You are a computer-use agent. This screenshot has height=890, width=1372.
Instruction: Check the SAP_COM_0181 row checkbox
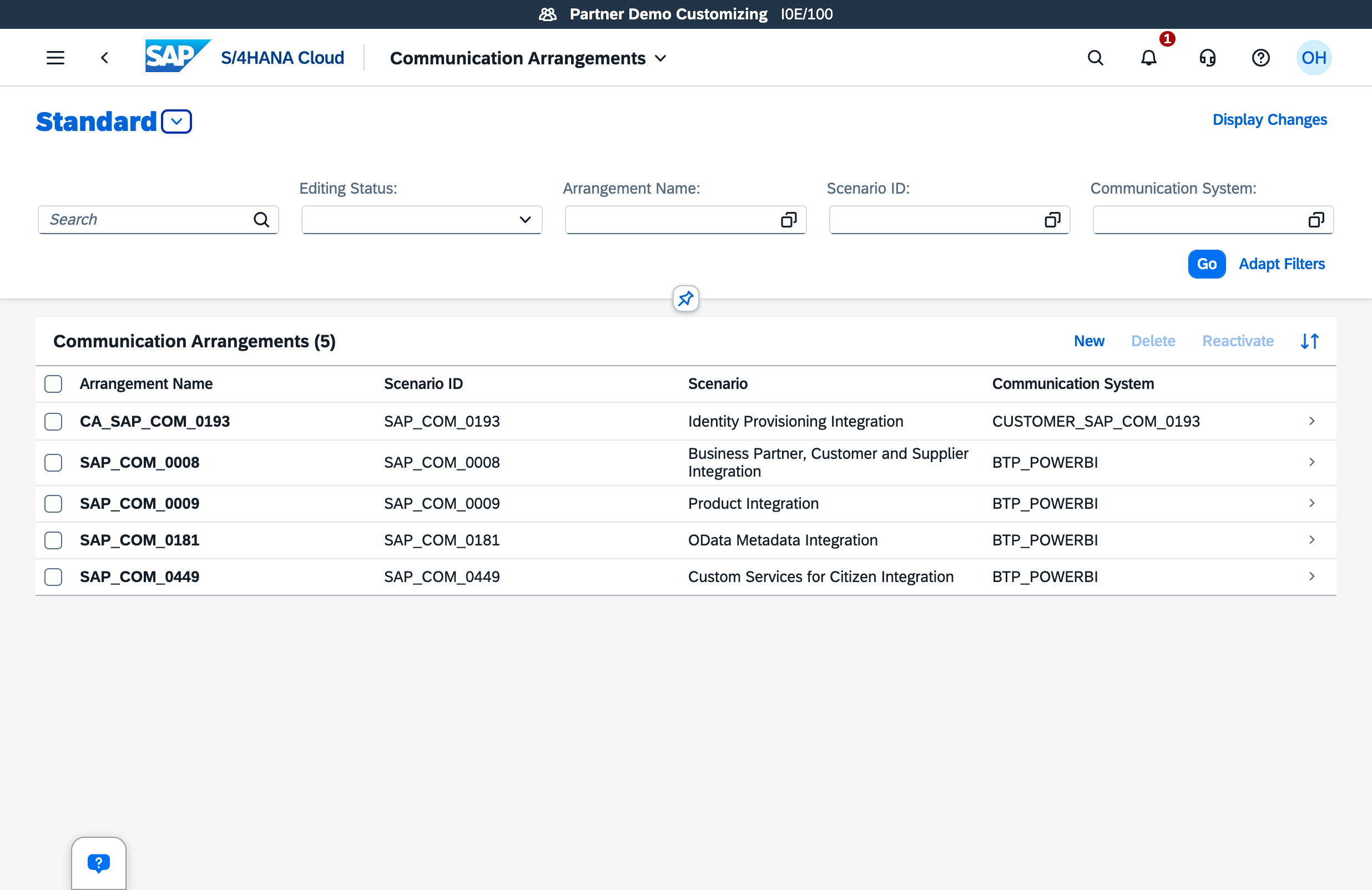[53, 540]
